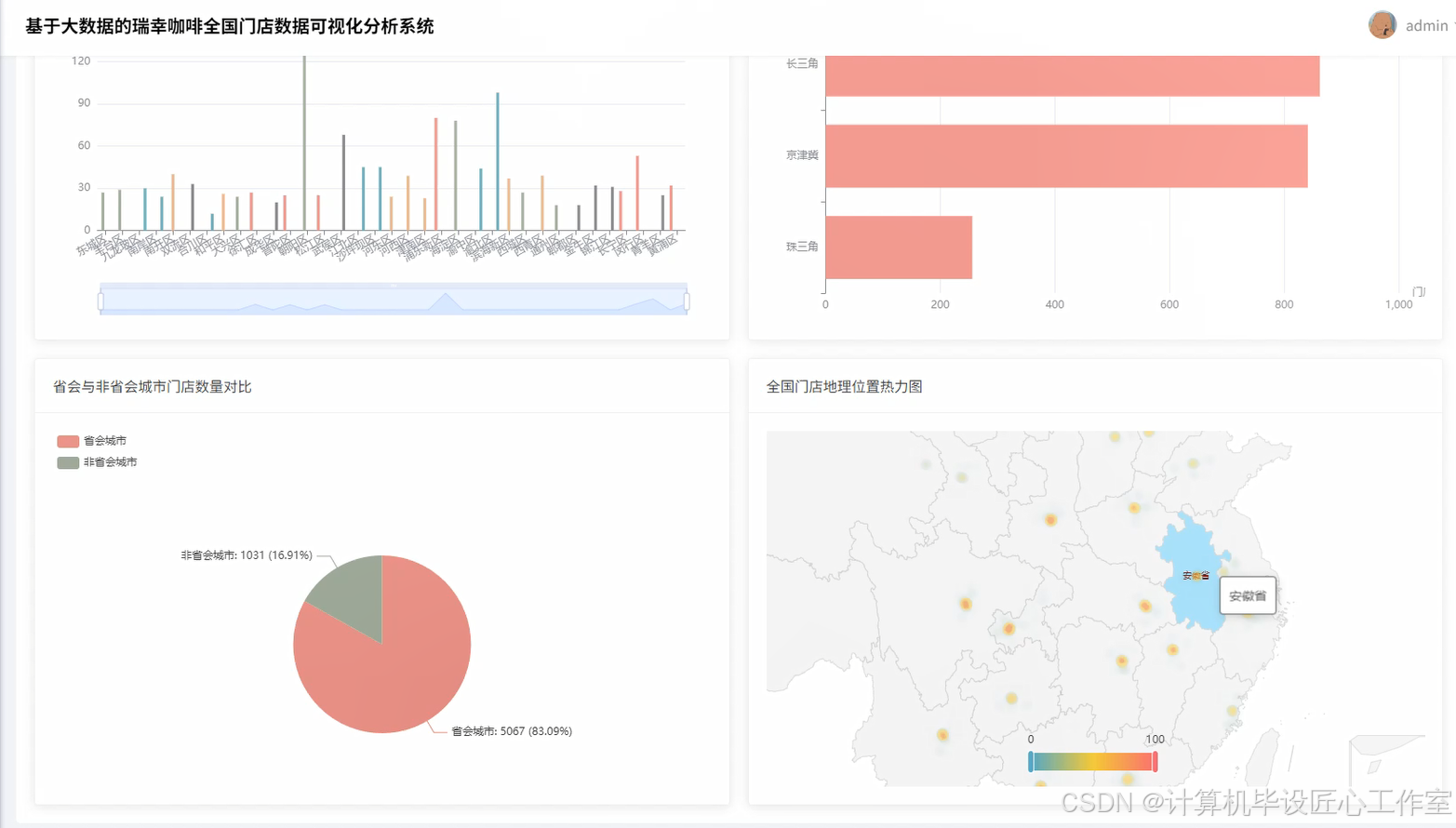1456x828 pixels.
Task: Click the 京津冀 axis label
Action: pos(802,155)
